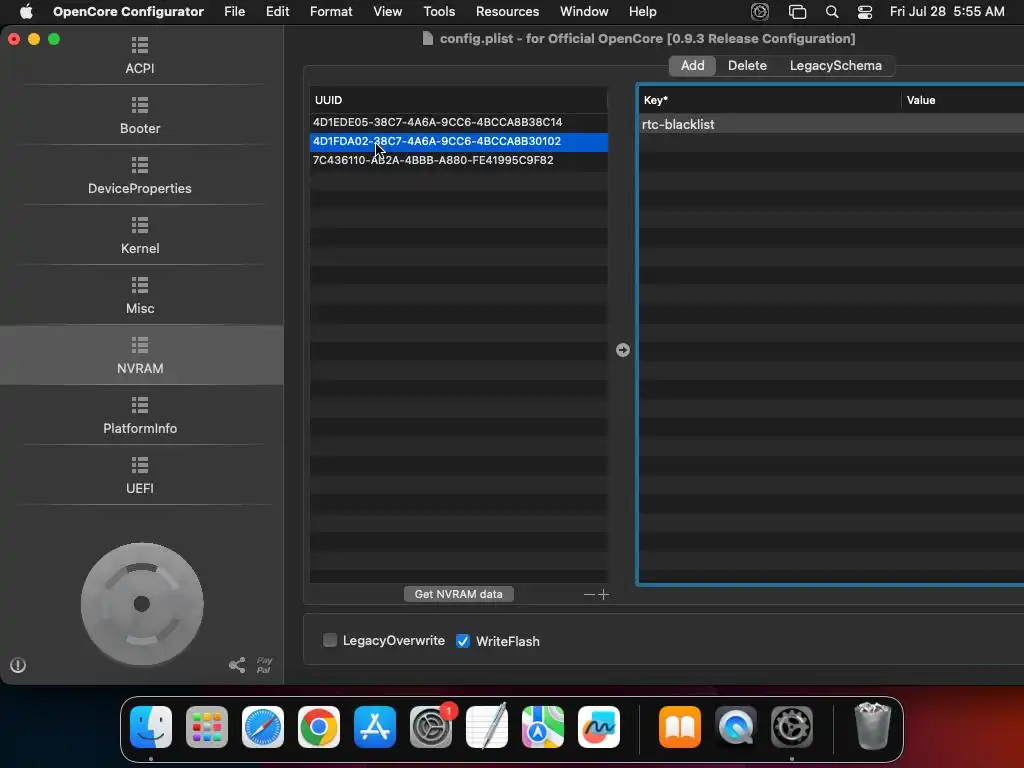The width and height of the screenshot is (1024, 768).
Task: Open the Format menu
Action: point(331,12)
